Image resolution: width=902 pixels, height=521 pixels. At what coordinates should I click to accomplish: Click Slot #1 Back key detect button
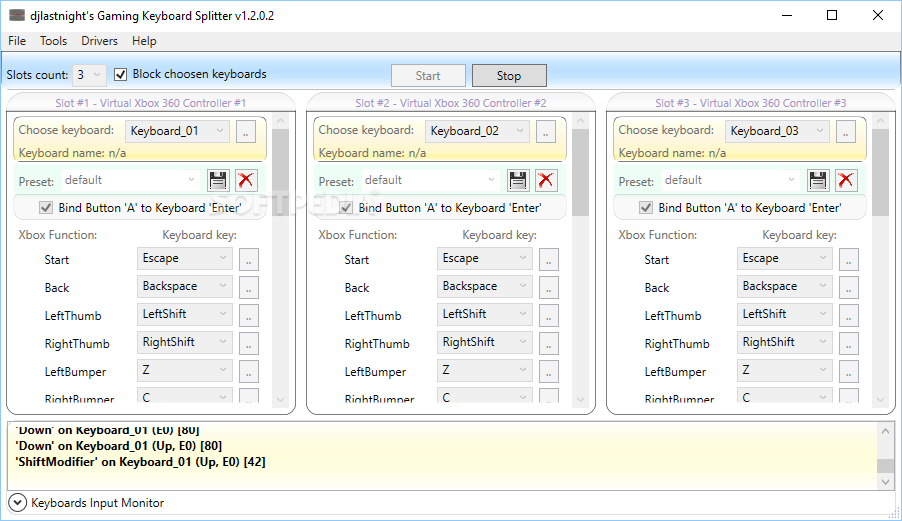tap(249, 287)
